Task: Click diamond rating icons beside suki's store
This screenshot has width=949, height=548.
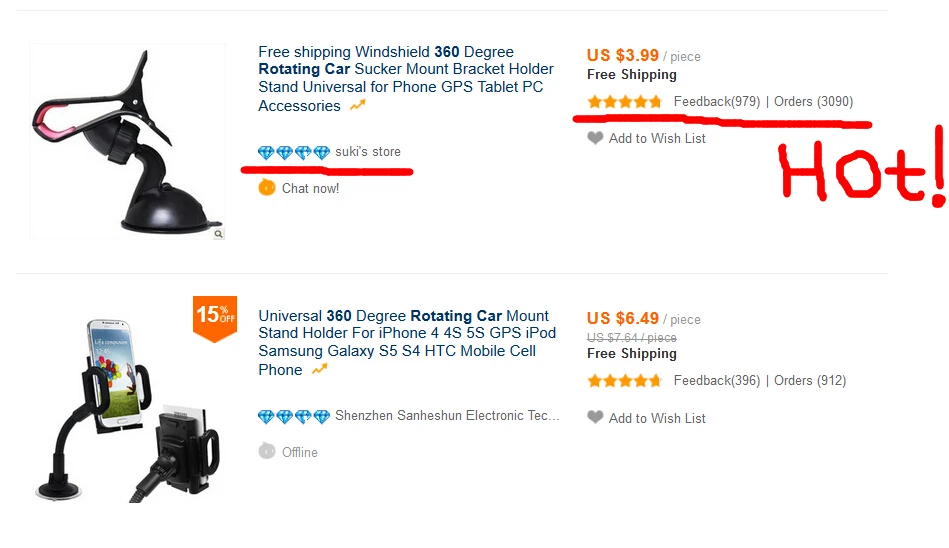Action: click(x=293, y=152)
